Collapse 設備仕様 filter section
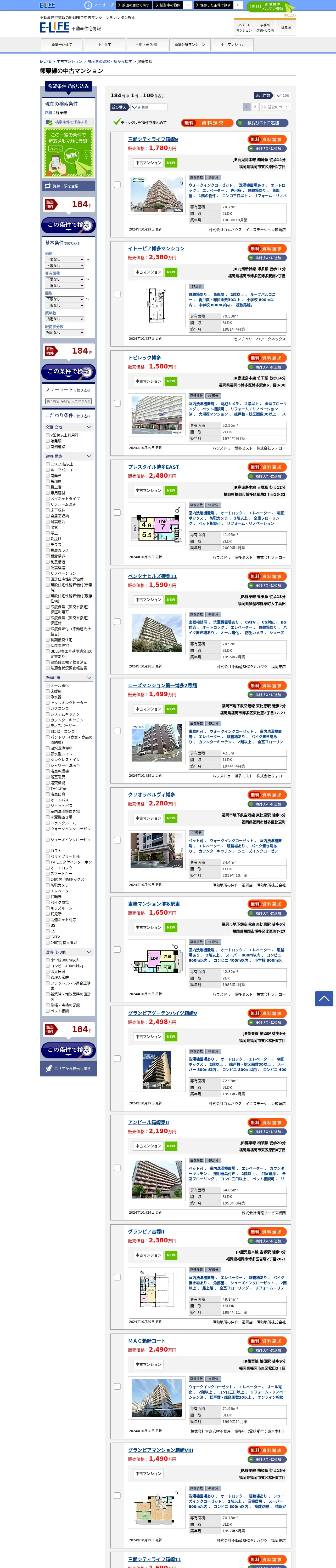The width and height of the screenshot is (336, 1568). [68, 677]
